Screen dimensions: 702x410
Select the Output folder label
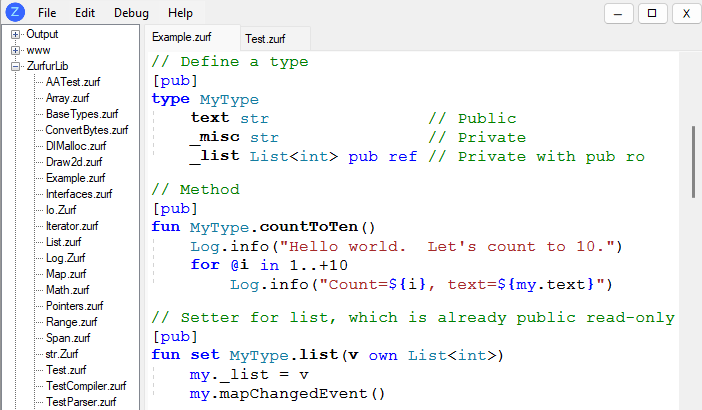(42, 34)
